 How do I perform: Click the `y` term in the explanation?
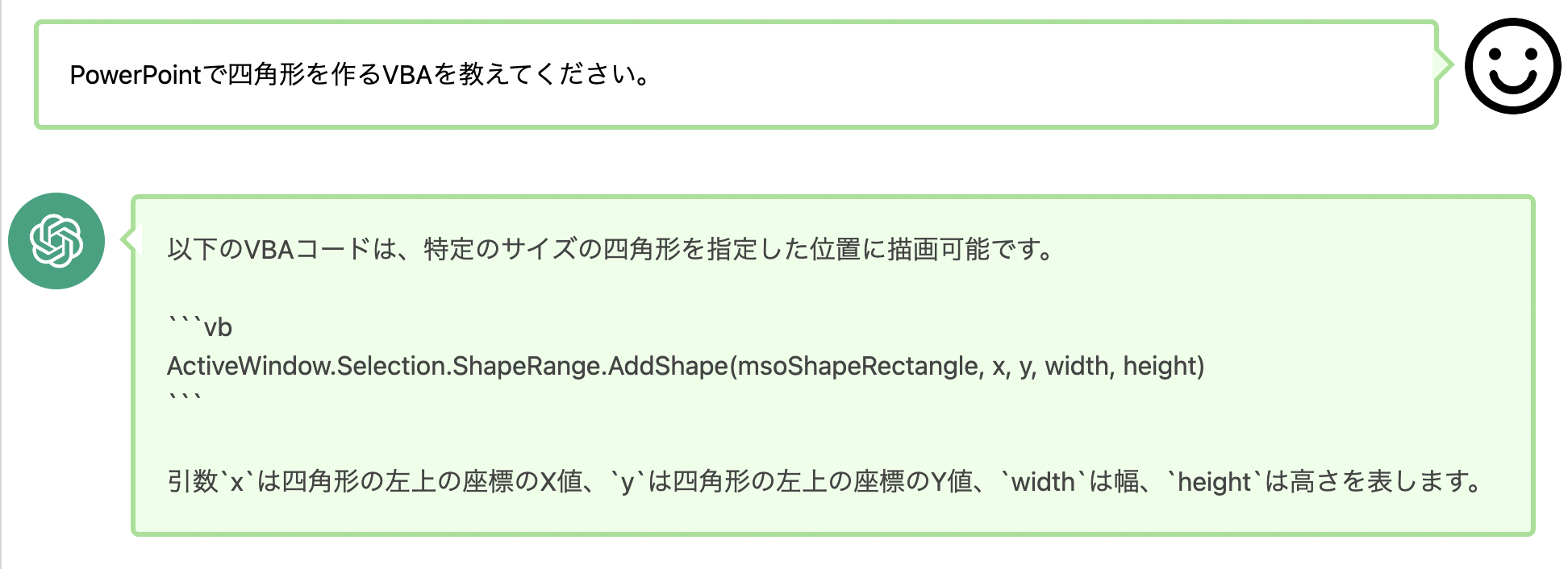tap(628, 482)
